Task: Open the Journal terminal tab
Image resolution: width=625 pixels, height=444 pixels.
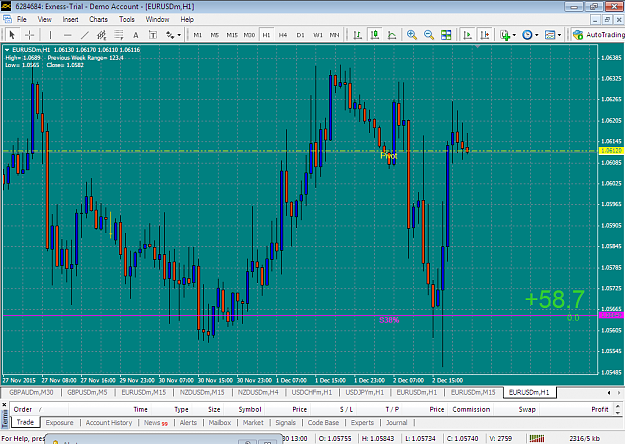Action: (x=397, y=422)
